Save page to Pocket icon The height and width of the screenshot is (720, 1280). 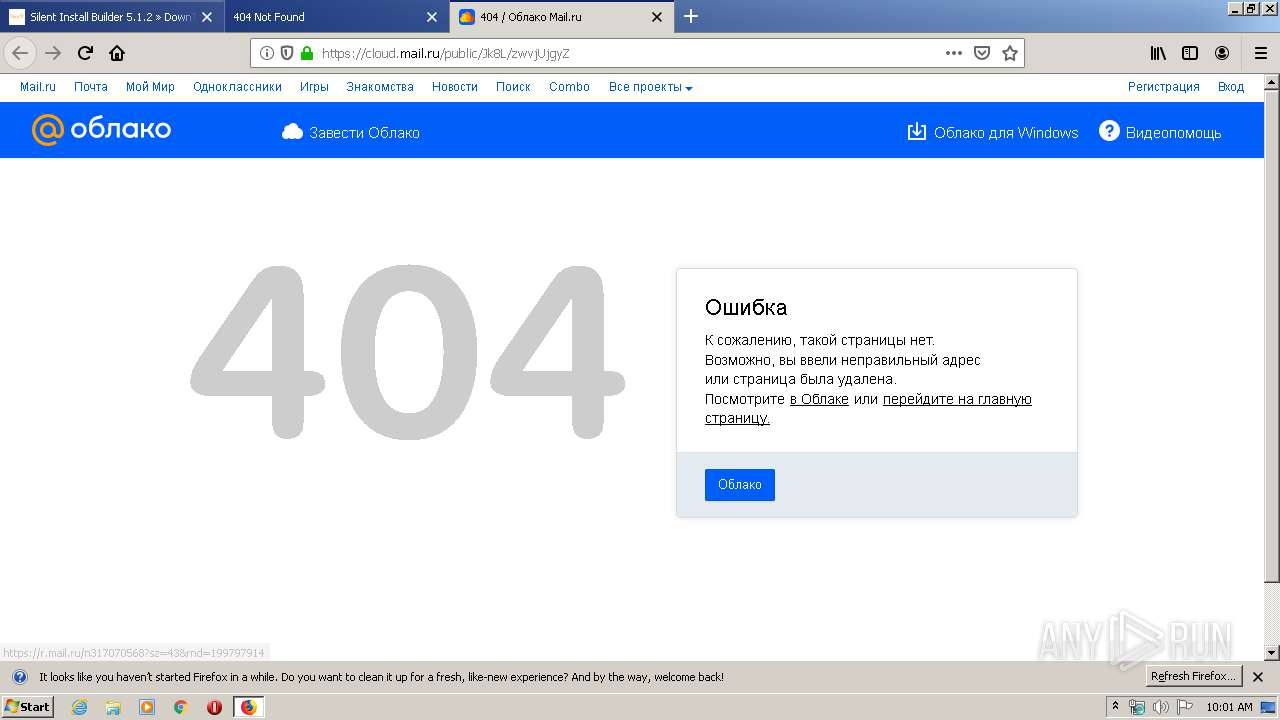(x=982, y=53)
